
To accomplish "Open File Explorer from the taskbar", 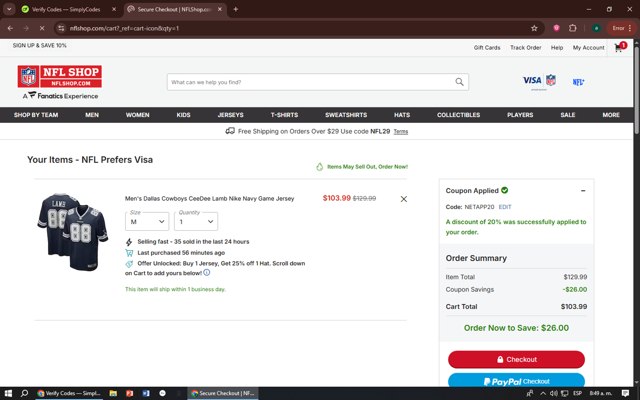I will [113, 393].
